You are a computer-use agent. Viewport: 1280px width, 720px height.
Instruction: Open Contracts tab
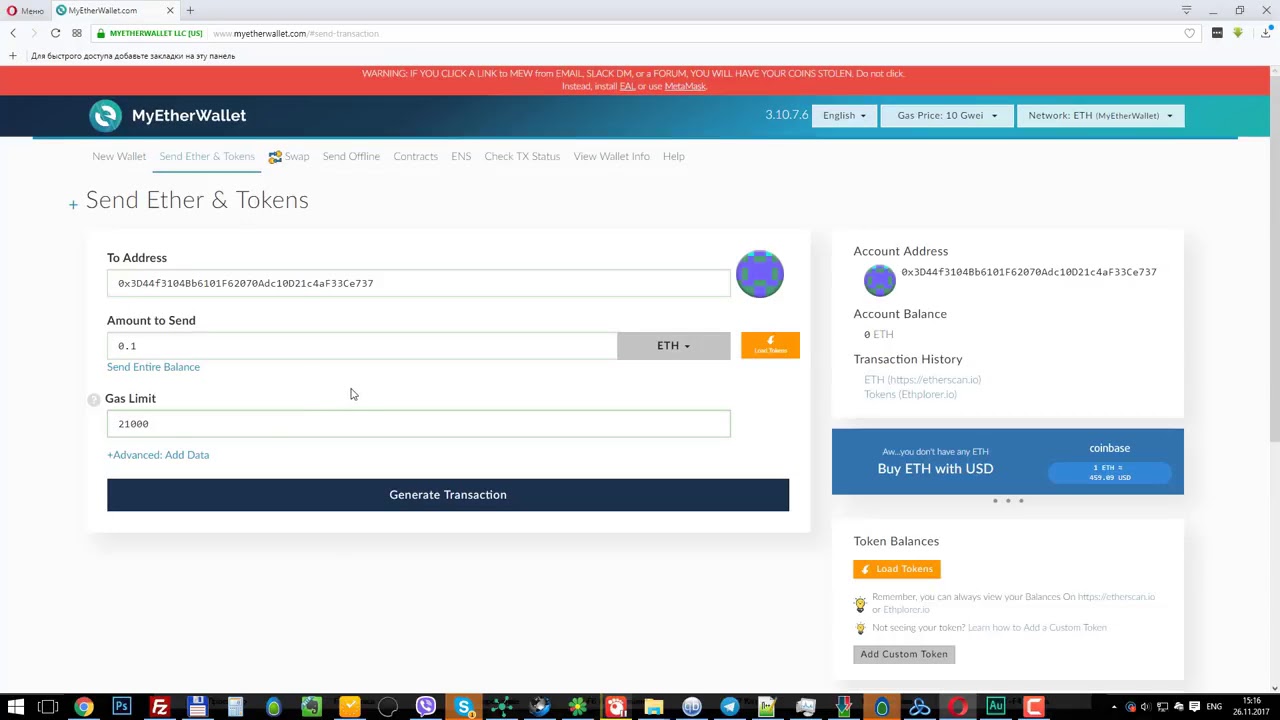coord(415,156)
